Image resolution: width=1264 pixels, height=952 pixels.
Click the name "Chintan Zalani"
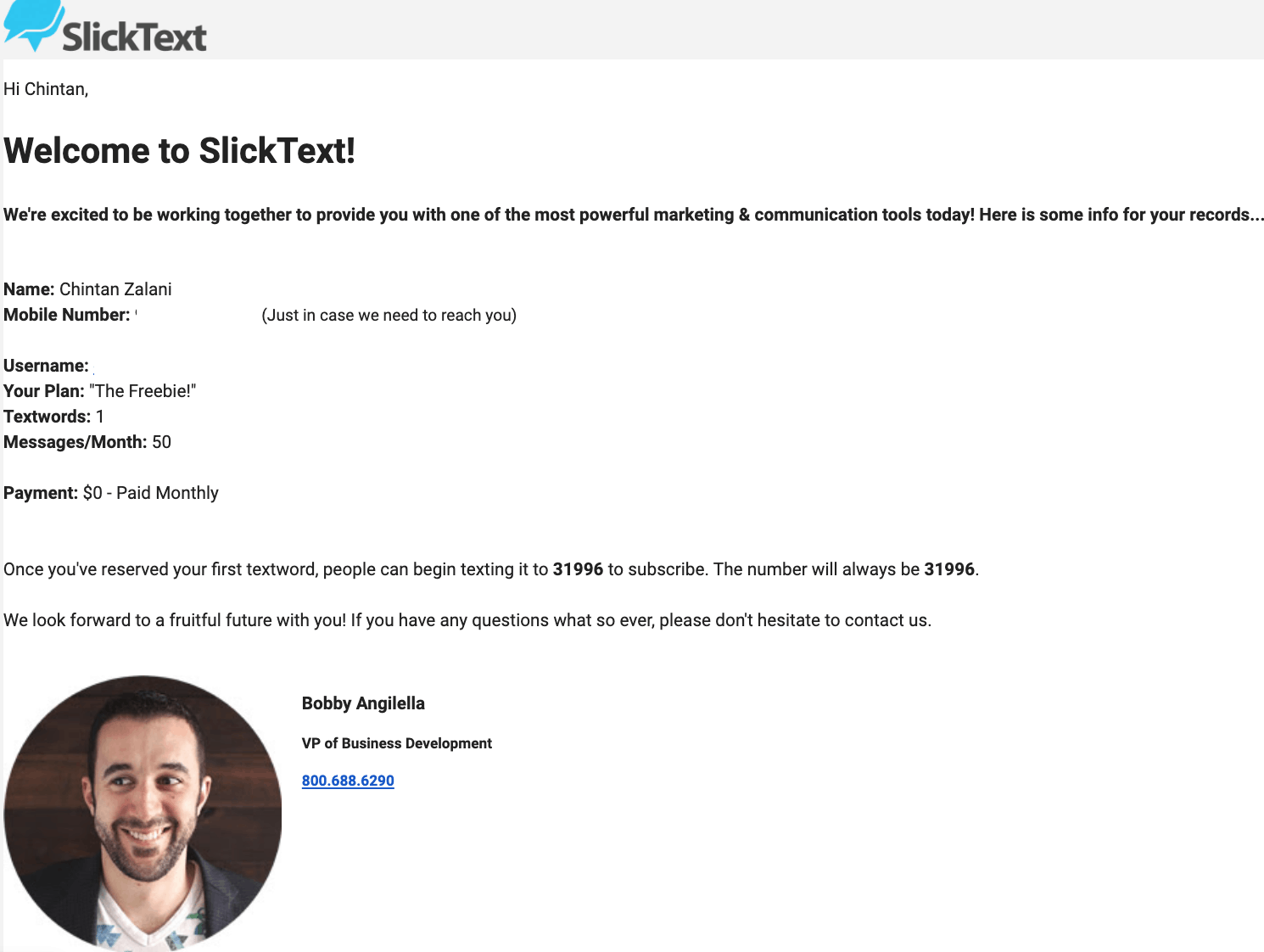tap(115, 289)
